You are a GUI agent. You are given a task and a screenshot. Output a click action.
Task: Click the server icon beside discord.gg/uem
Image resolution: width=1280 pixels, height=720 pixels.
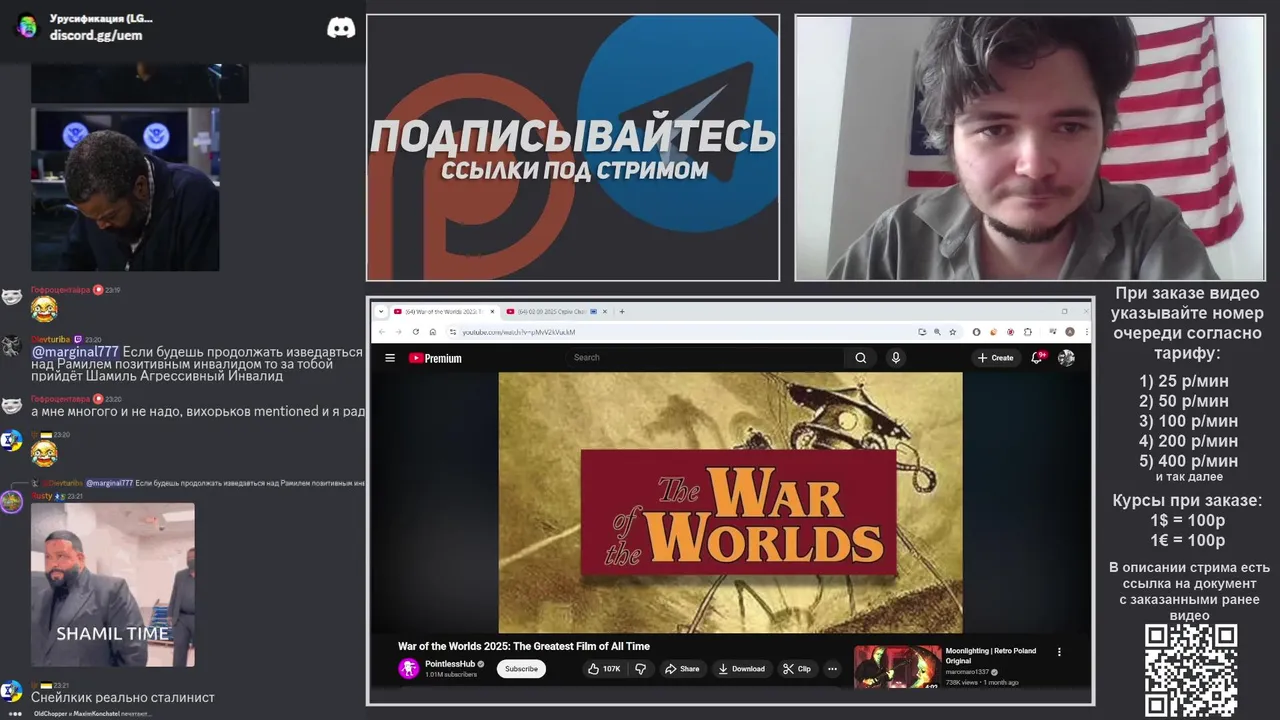coord(27,27)
